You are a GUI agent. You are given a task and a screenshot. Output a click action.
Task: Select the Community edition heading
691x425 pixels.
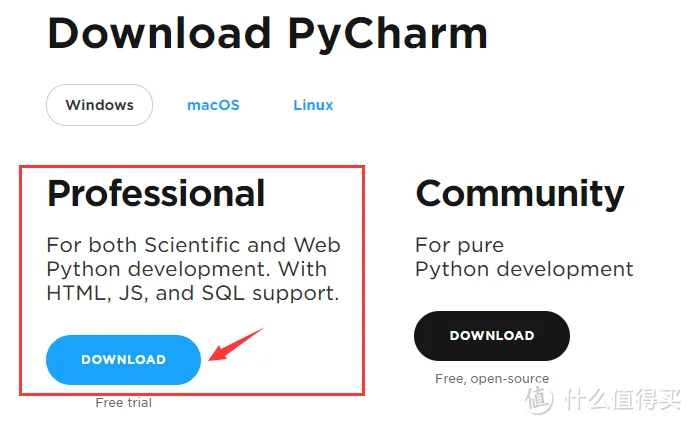coord(520,194)
